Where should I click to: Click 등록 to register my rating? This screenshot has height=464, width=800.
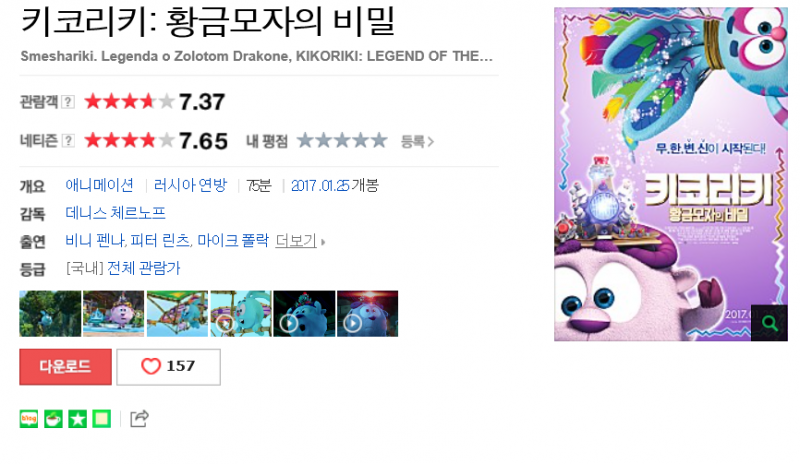[417, 141]
